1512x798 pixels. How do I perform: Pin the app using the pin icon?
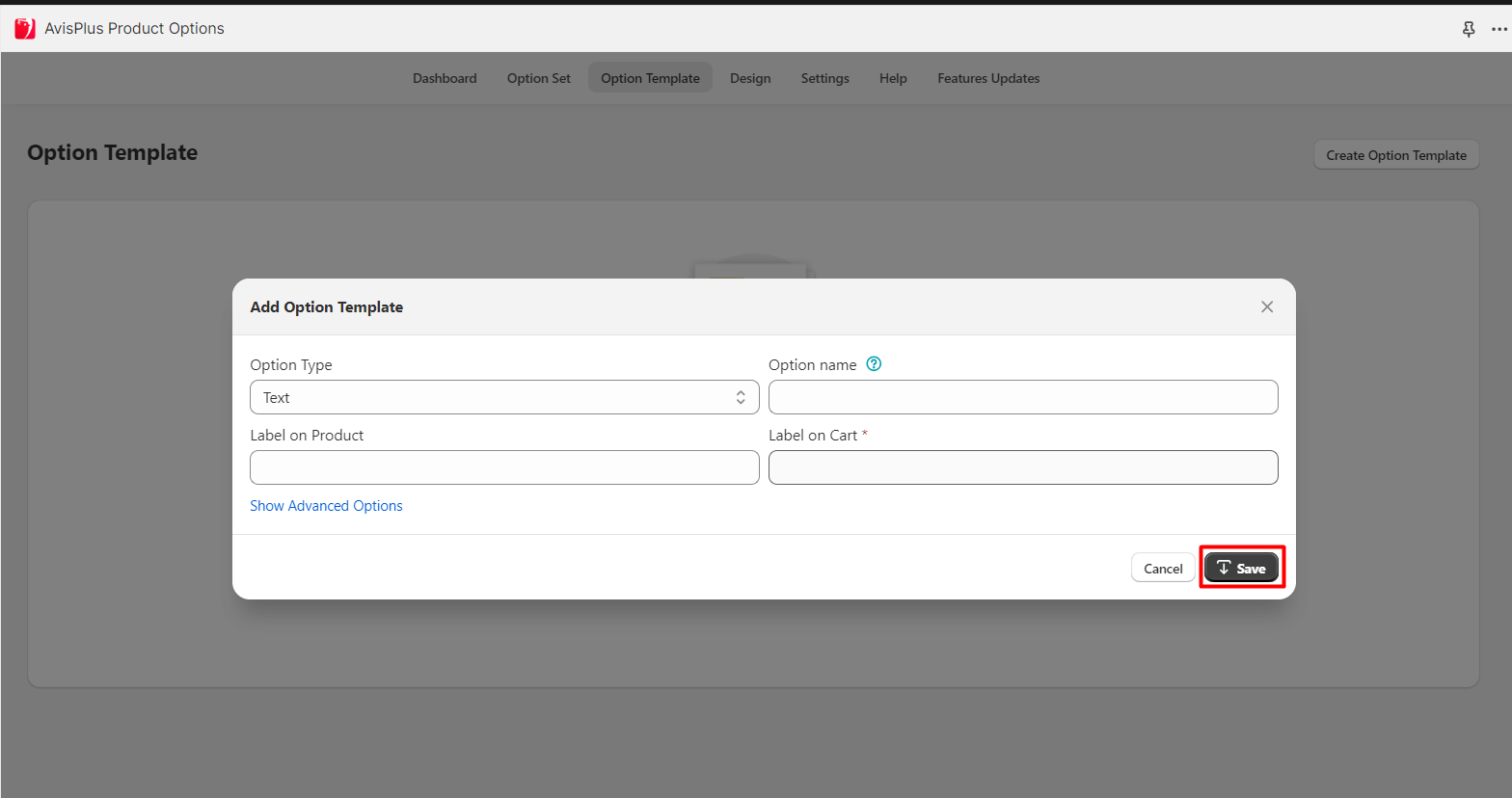click(1469, 29)
